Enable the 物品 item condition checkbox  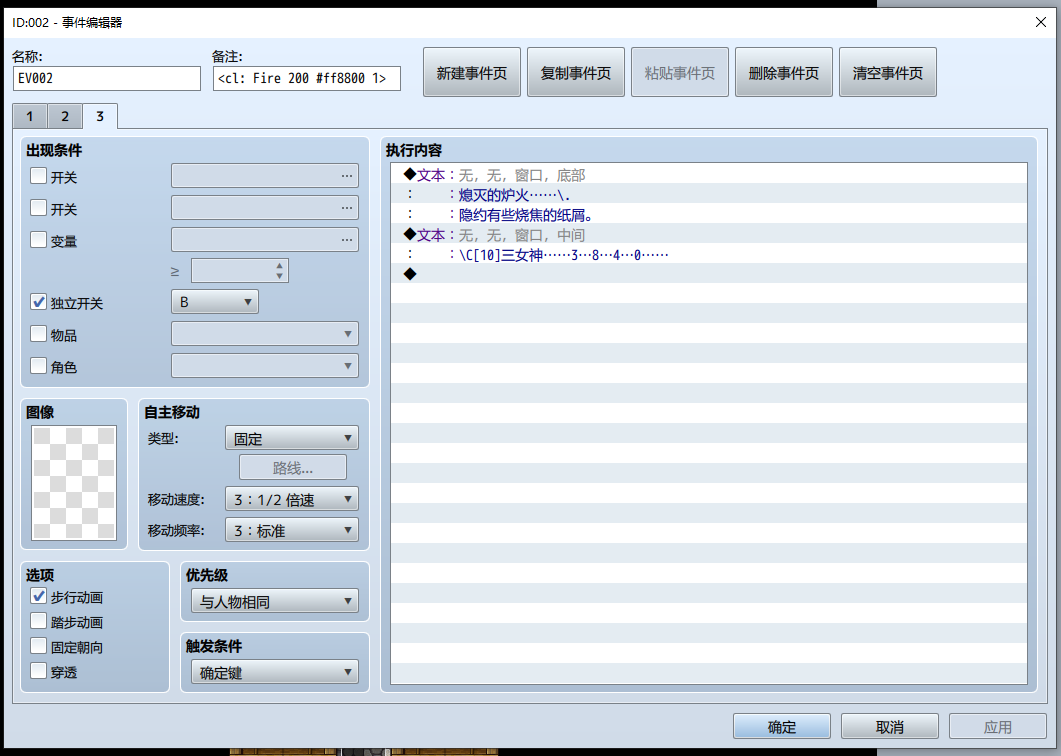click(39, 334)
